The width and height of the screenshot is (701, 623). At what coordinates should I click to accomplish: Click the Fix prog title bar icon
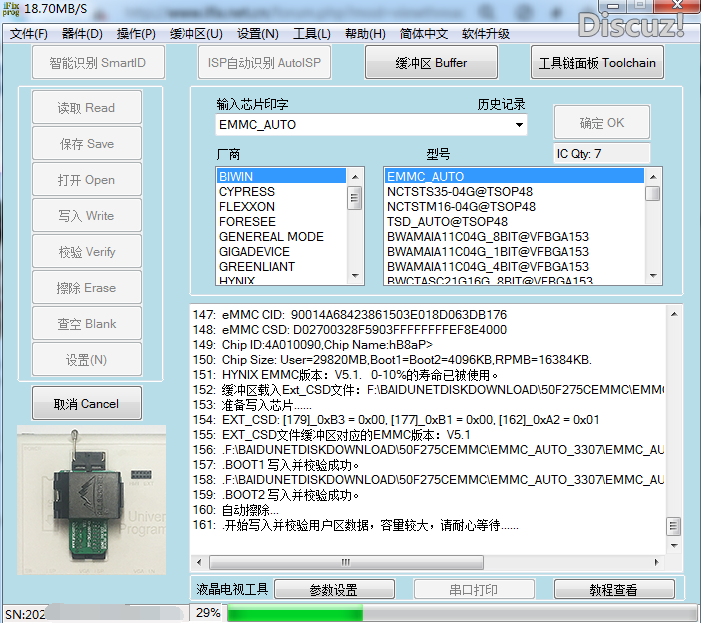pyautogui.click(x=11, y=8)
